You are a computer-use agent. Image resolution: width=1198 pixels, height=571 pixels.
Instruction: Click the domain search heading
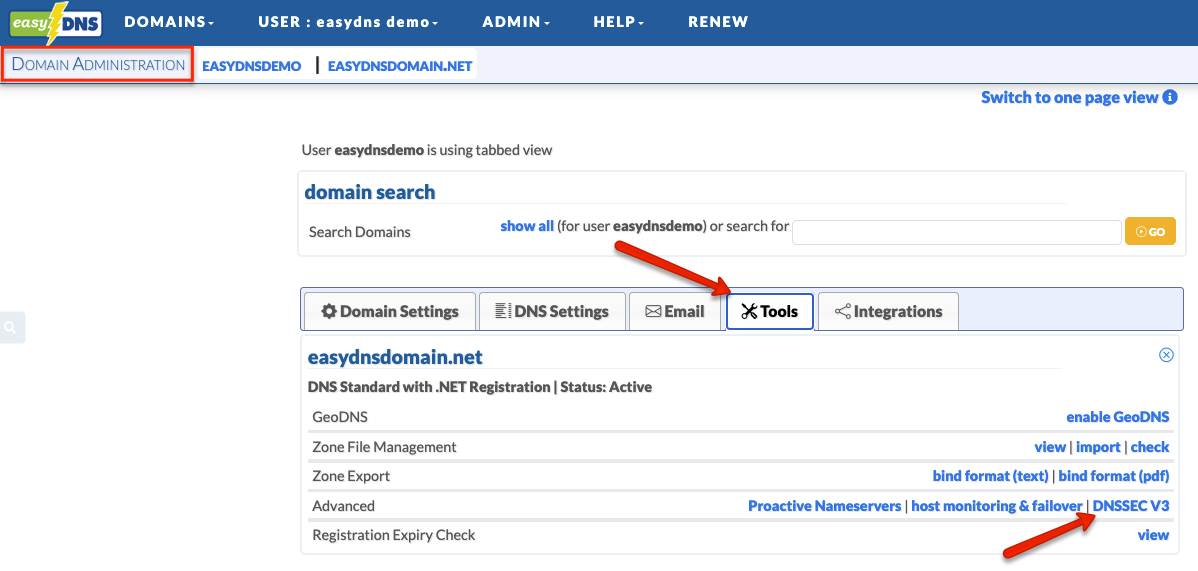point(370,192)
